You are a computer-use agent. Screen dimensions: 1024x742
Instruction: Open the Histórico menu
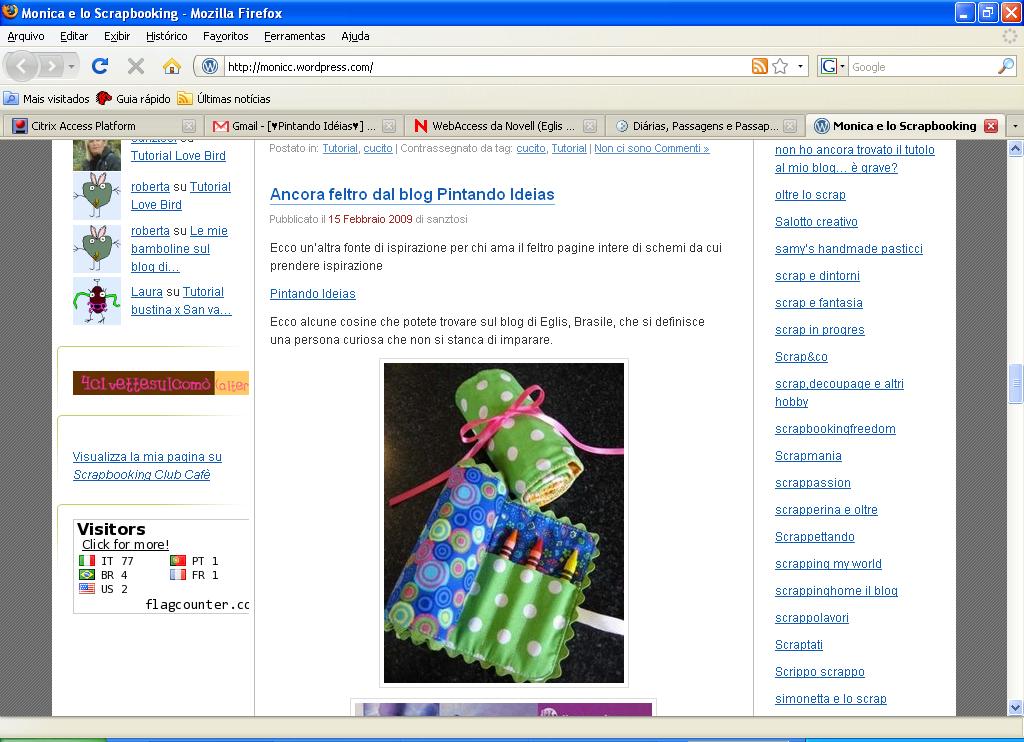[167, 37]
